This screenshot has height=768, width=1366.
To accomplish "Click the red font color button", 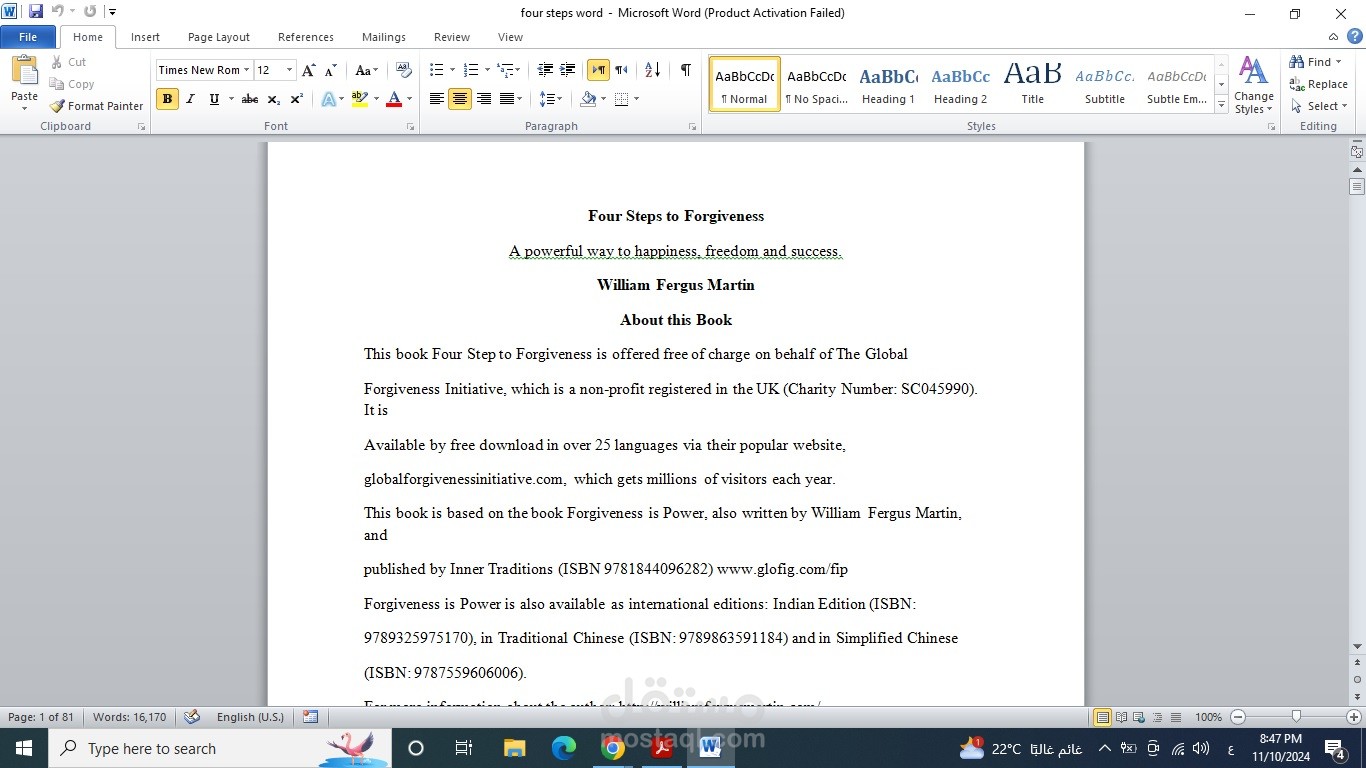I will [x=394, y=99].
